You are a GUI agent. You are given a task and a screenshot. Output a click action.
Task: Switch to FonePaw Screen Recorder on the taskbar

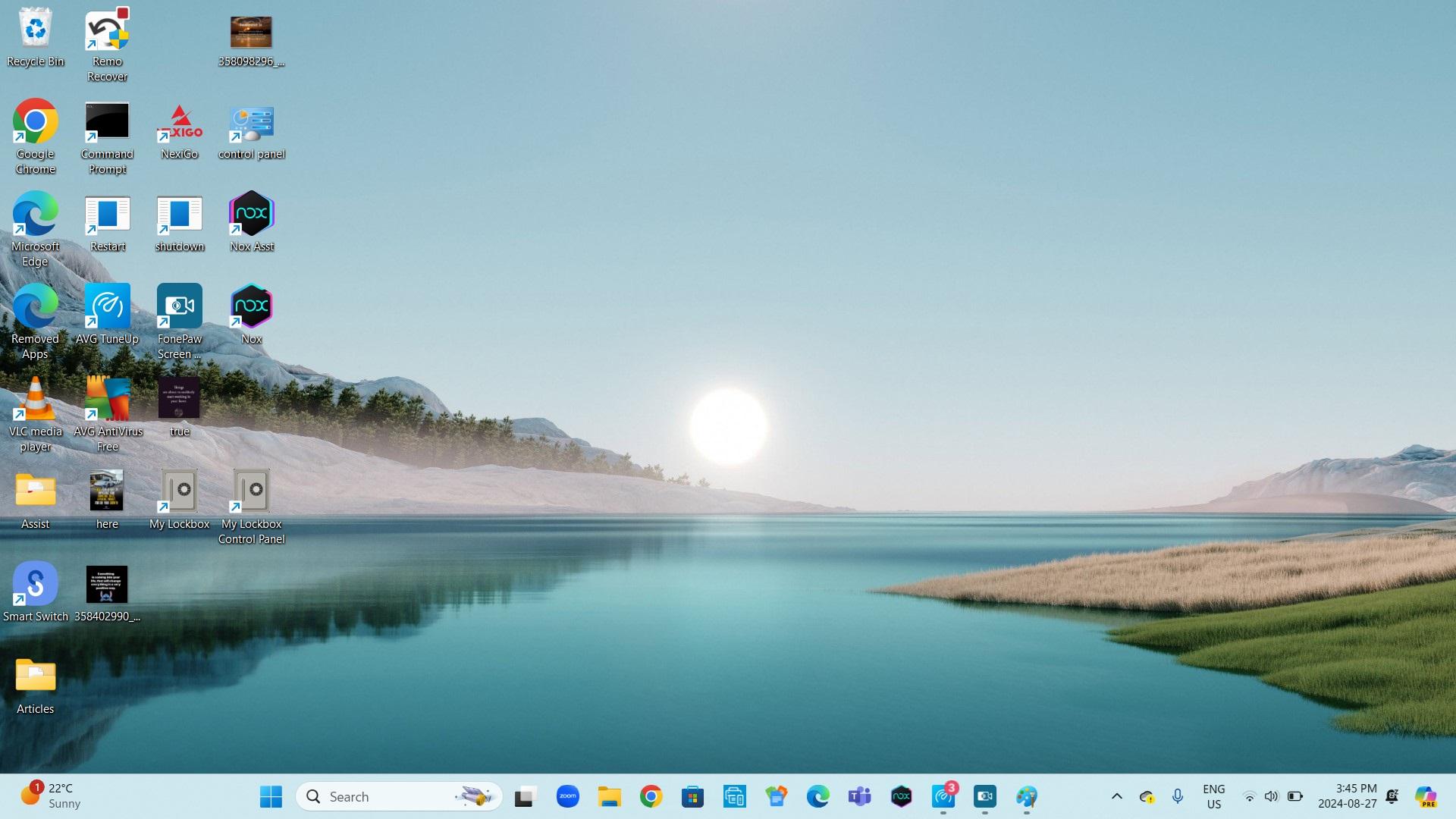(x=985, y=797)
